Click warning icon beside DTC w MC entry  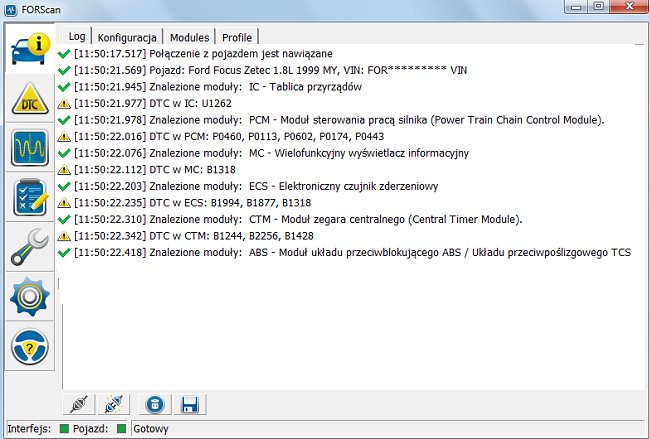pyautogui.click(x=64, y=170)
